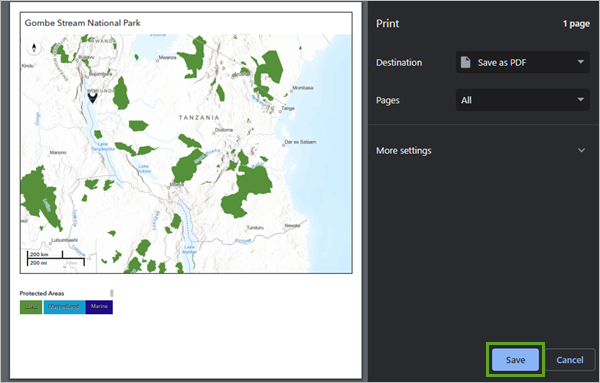Click the large green protected area near Mbeya
The height and width of the screenshot is (383, 600).
click(188, 165)
